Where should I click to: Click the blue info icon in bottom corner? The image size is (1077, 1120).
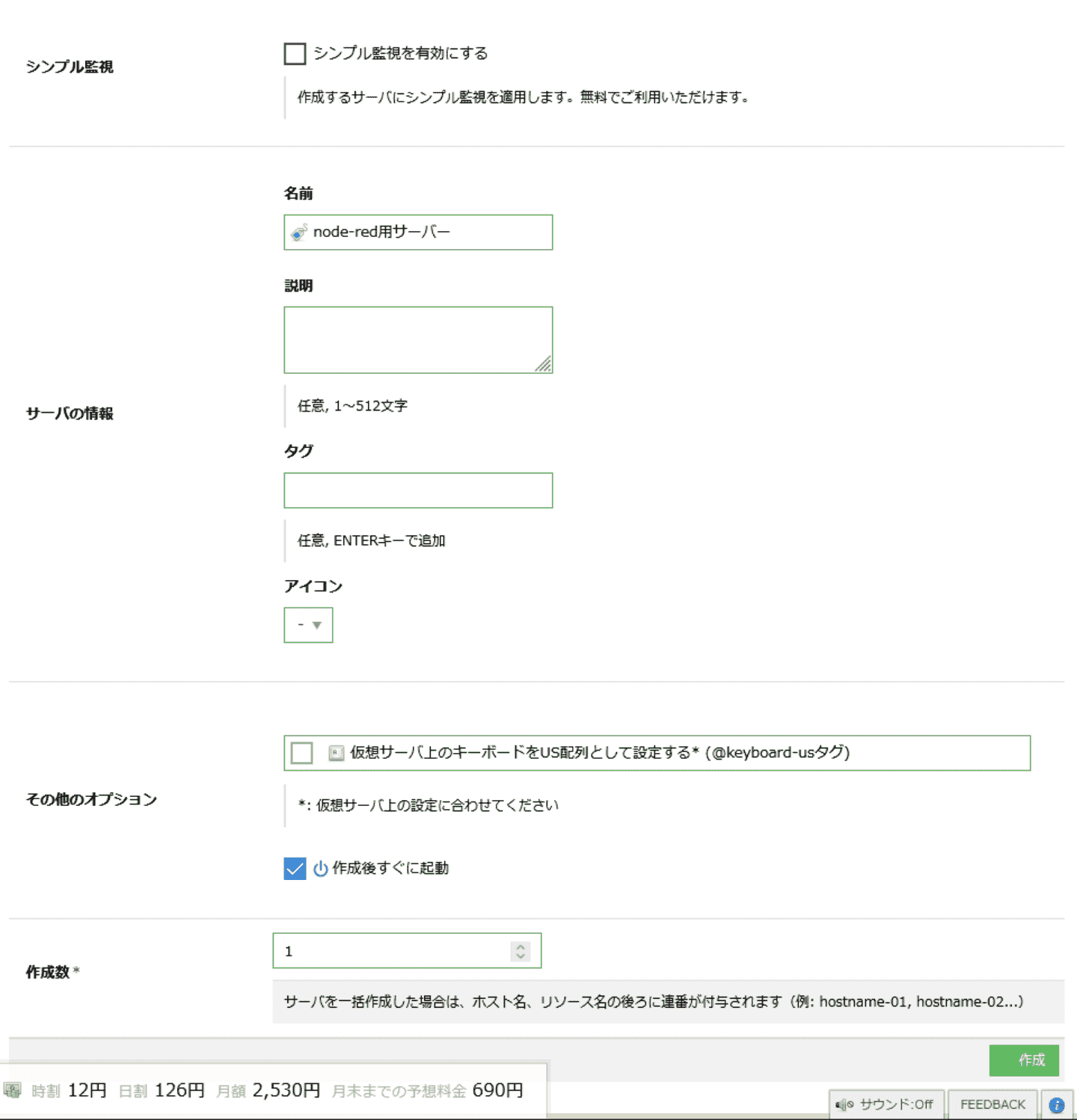(1056, 1105)
